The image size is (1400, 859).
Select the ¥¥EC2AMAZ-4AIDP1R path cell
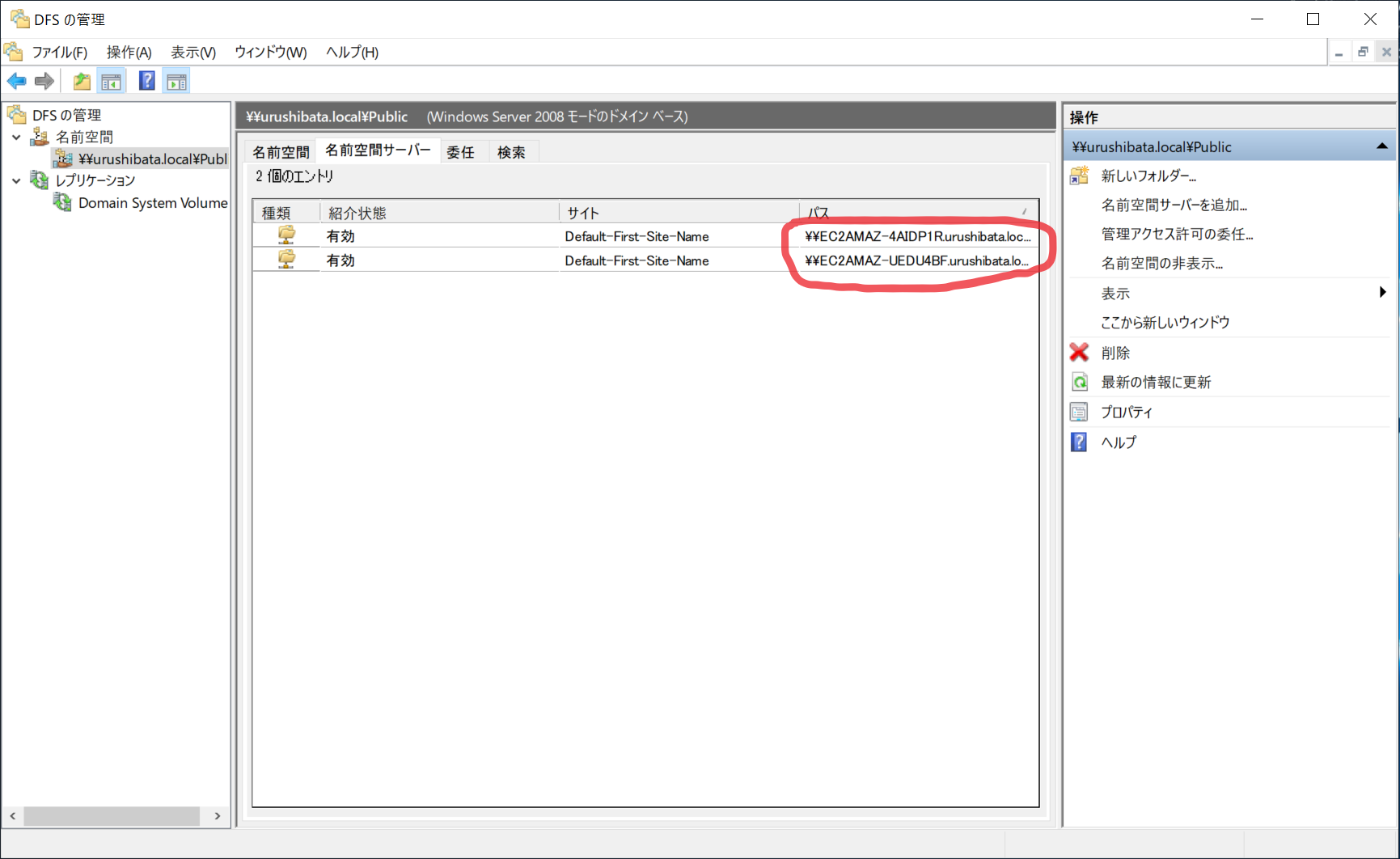point(918,236)
